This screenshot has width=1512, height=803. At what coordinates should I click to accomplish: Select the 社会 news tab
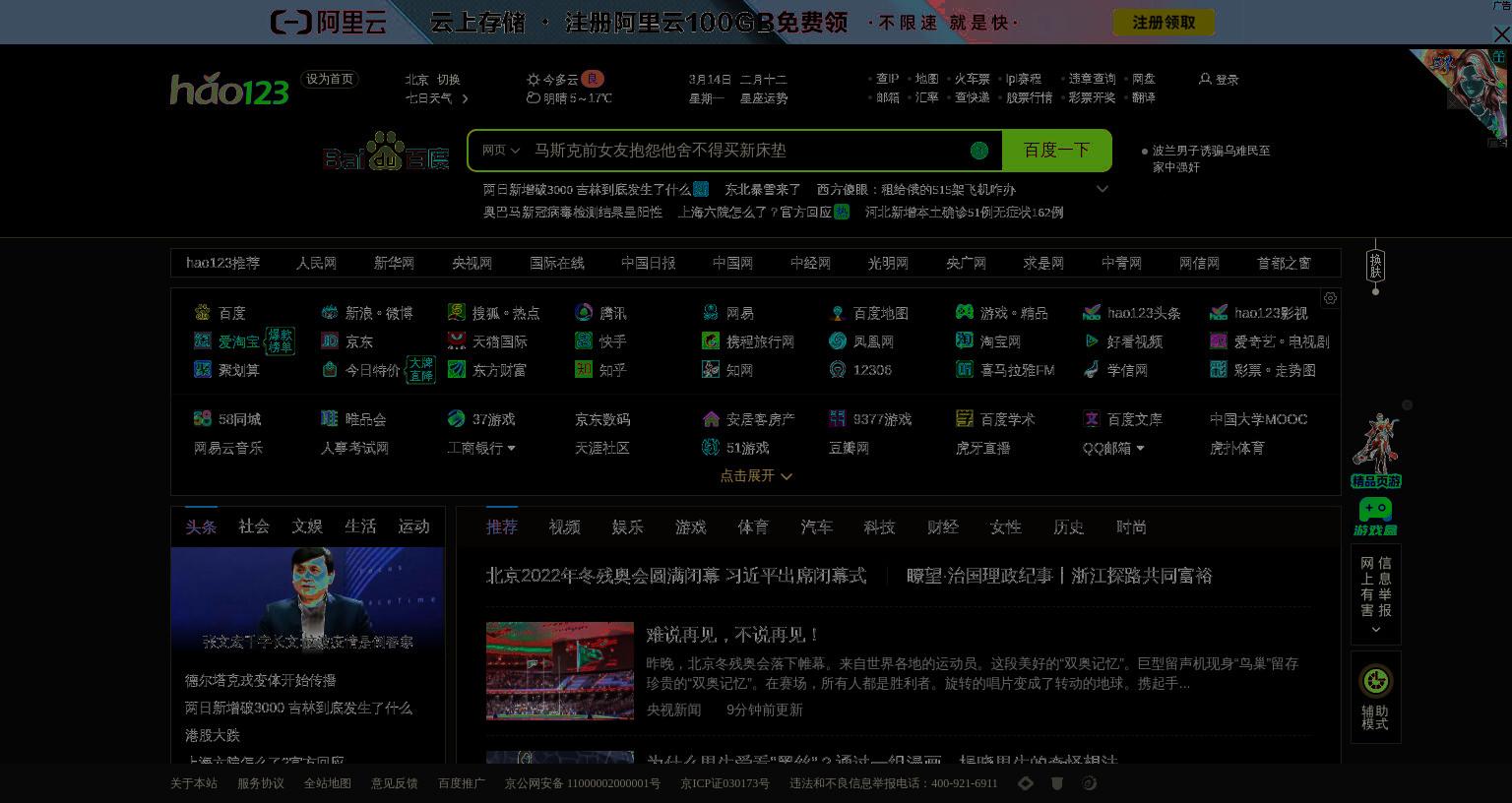[x=254, y=526]
